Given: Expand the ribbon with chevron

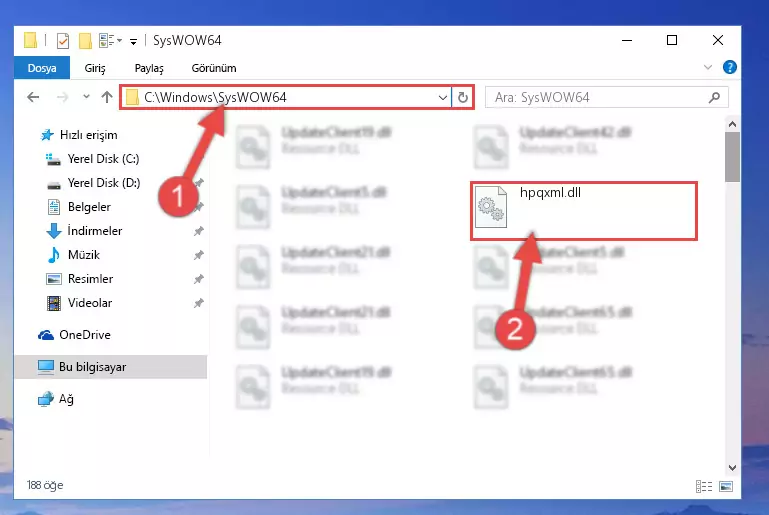Looking at the screenshot, I should click(x=708, y=67).
